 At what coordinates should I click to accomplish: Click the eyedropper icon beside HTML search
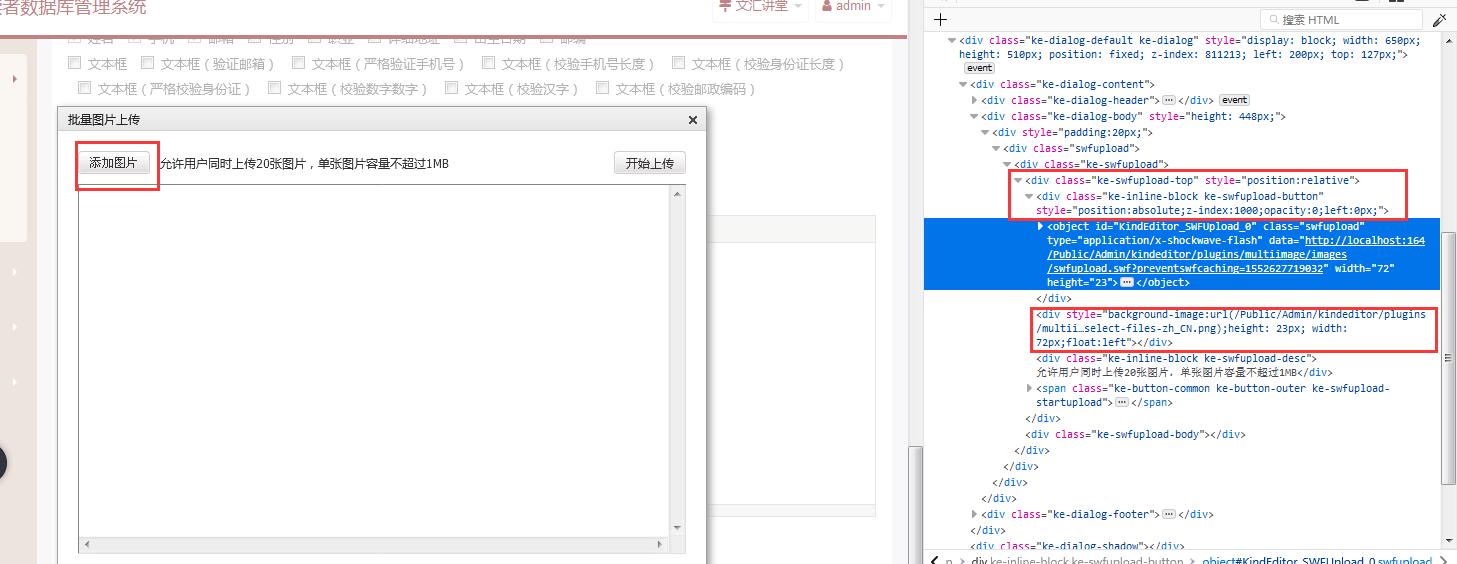coord(1439,20)
